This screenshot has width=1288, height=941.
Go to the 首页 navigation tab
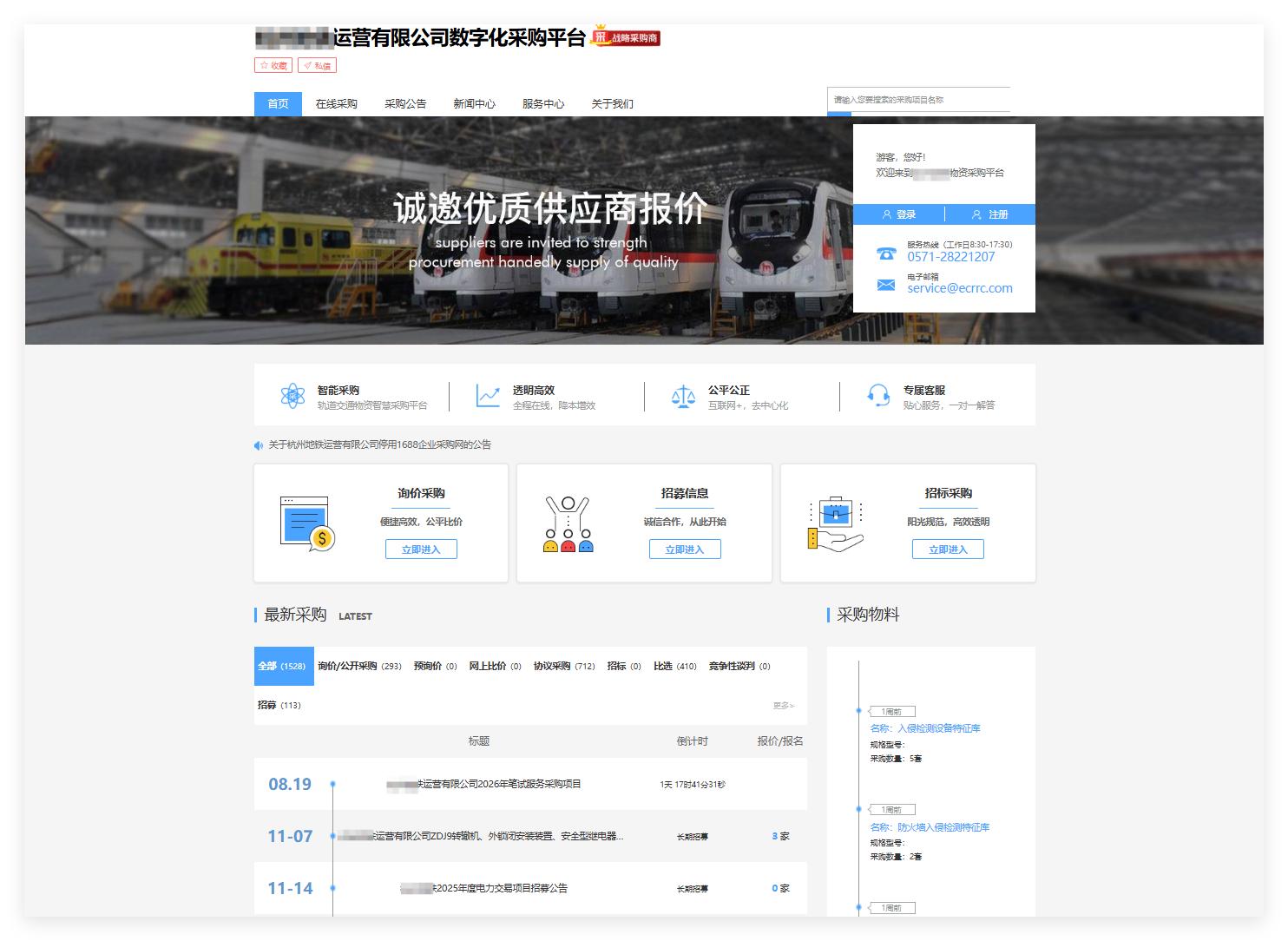(x=278, y=103)
